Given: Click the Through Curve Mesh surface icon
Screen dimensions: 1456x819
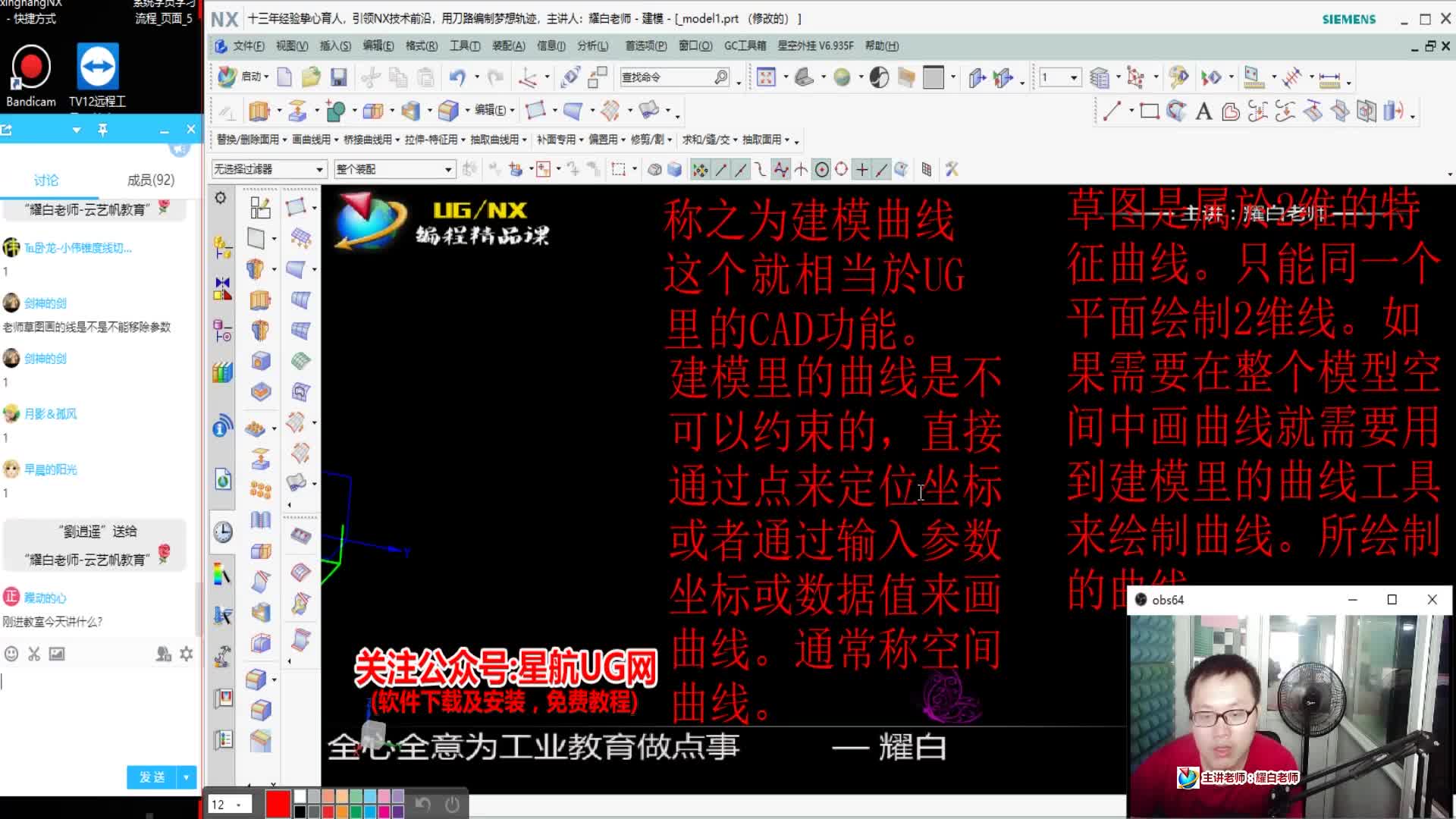Looking at the screenshot, I should [x=300, y=331].
